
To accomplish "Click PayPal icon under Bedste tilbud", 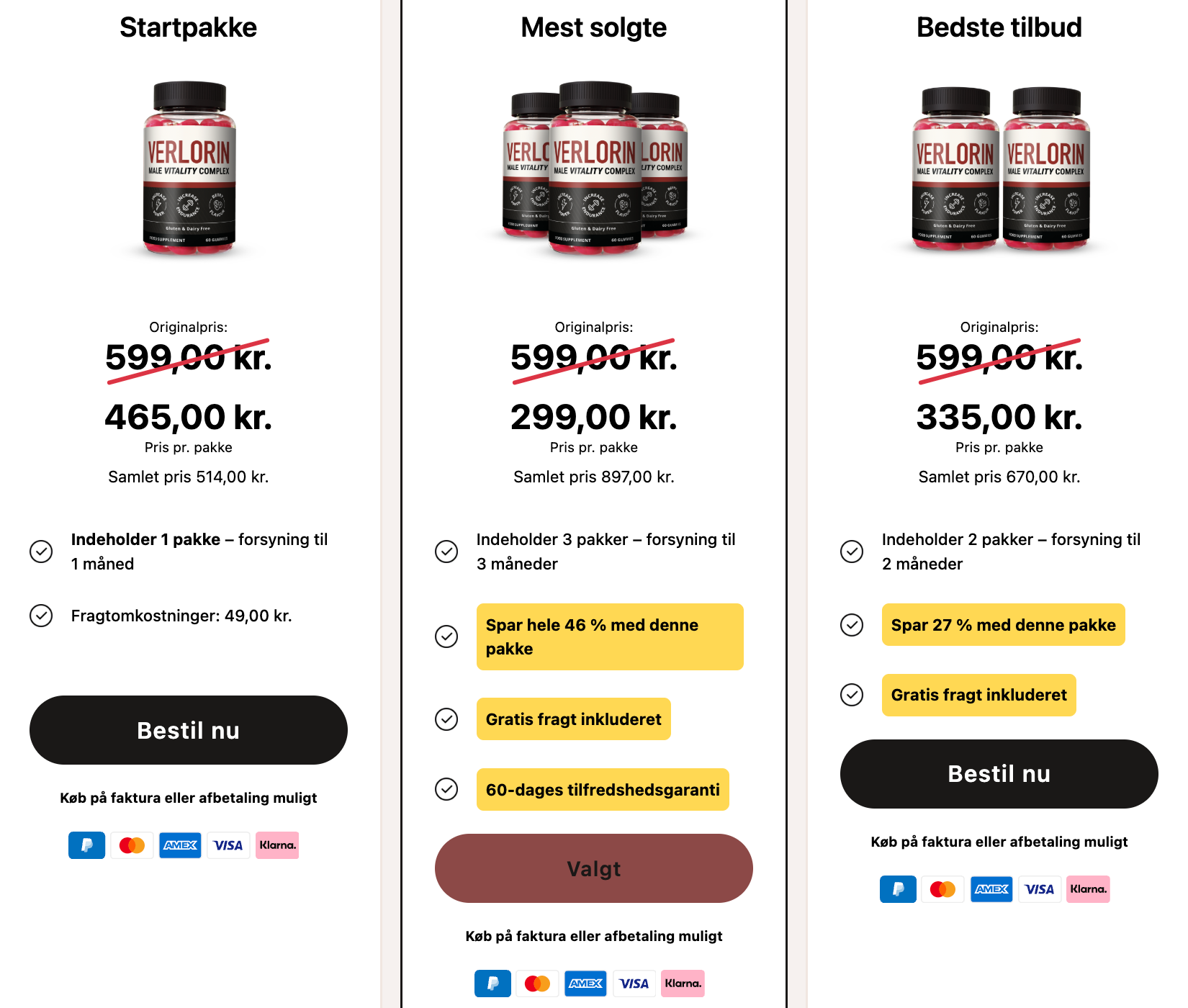I will pos(898,889).
